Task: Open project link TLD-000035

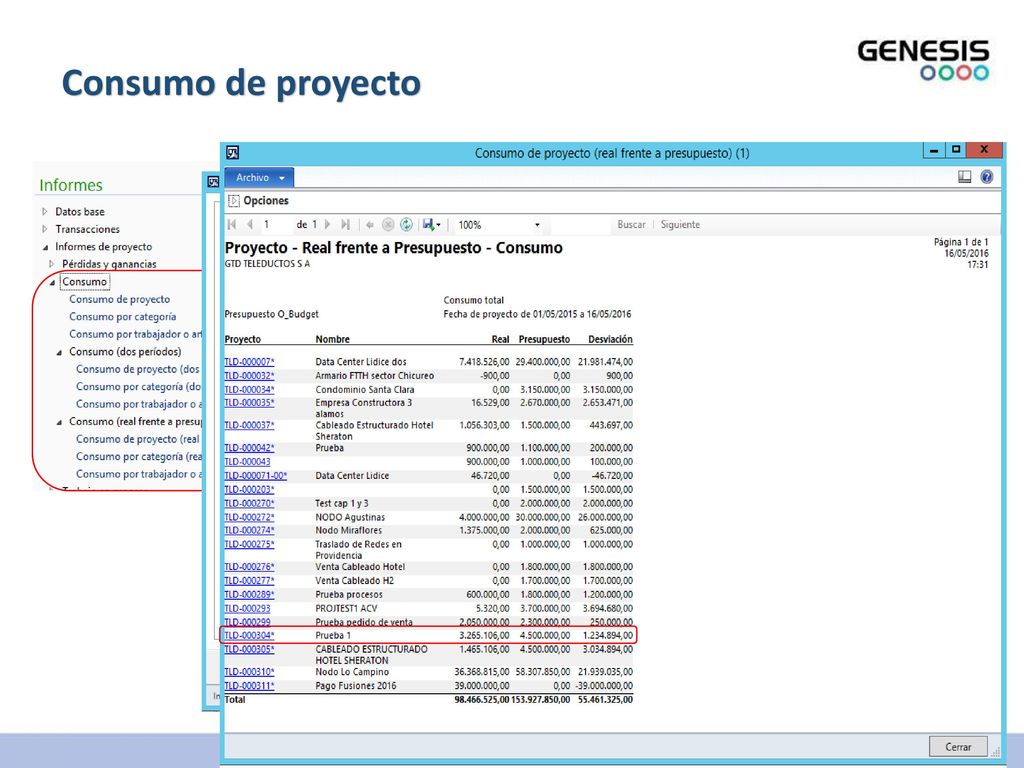Action: pyautogui.click(x=249, y=403)
